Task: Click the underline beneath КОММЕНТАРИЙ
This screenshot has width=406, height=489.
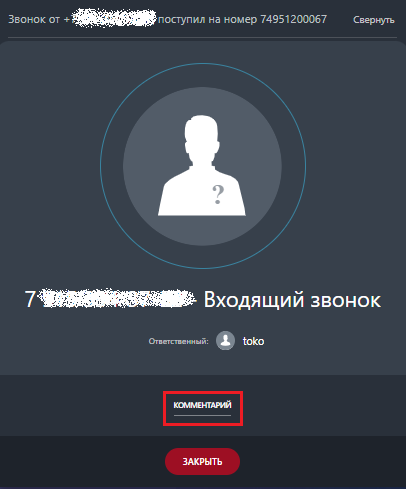Action: tap(202, 415)
